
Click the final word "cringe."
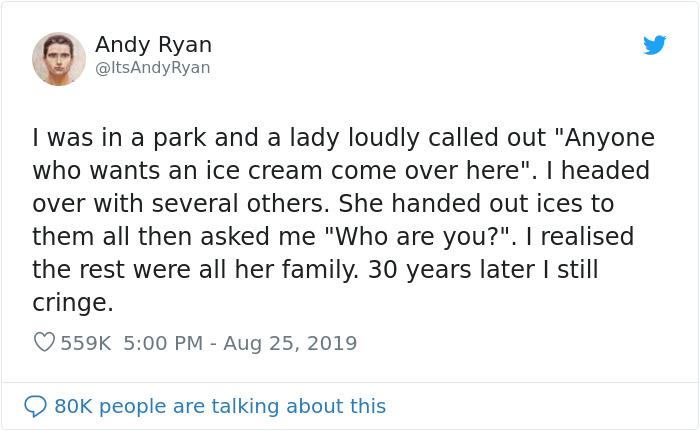click(72, 301)
